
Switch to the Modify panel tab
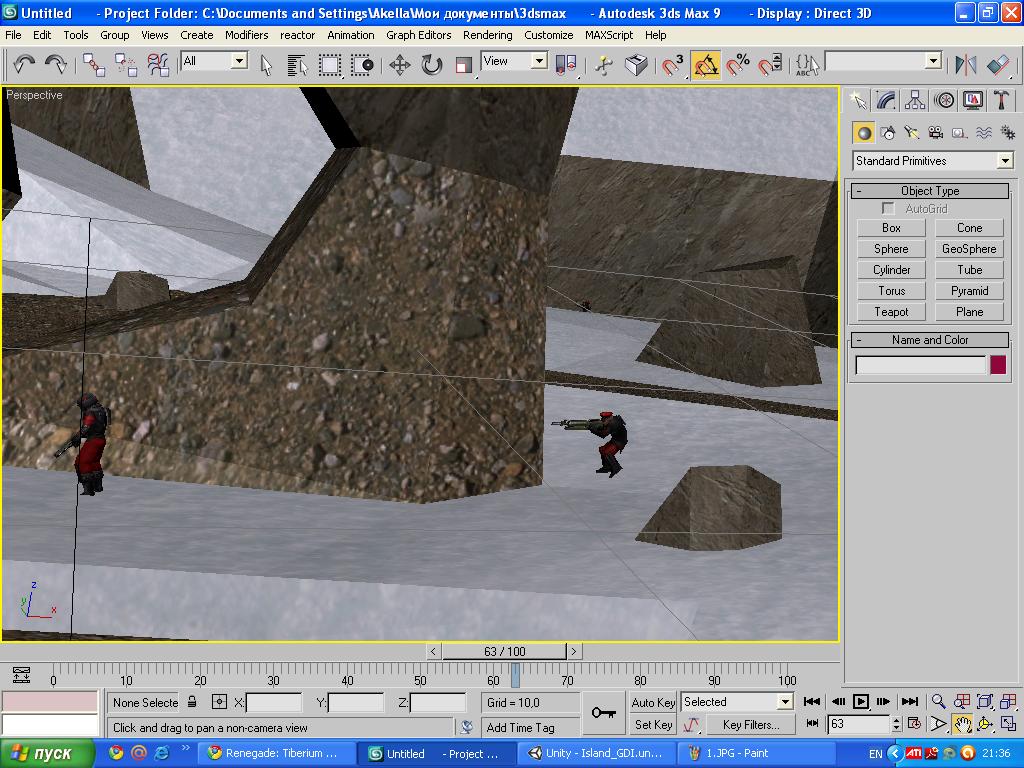tap(886, 101)
